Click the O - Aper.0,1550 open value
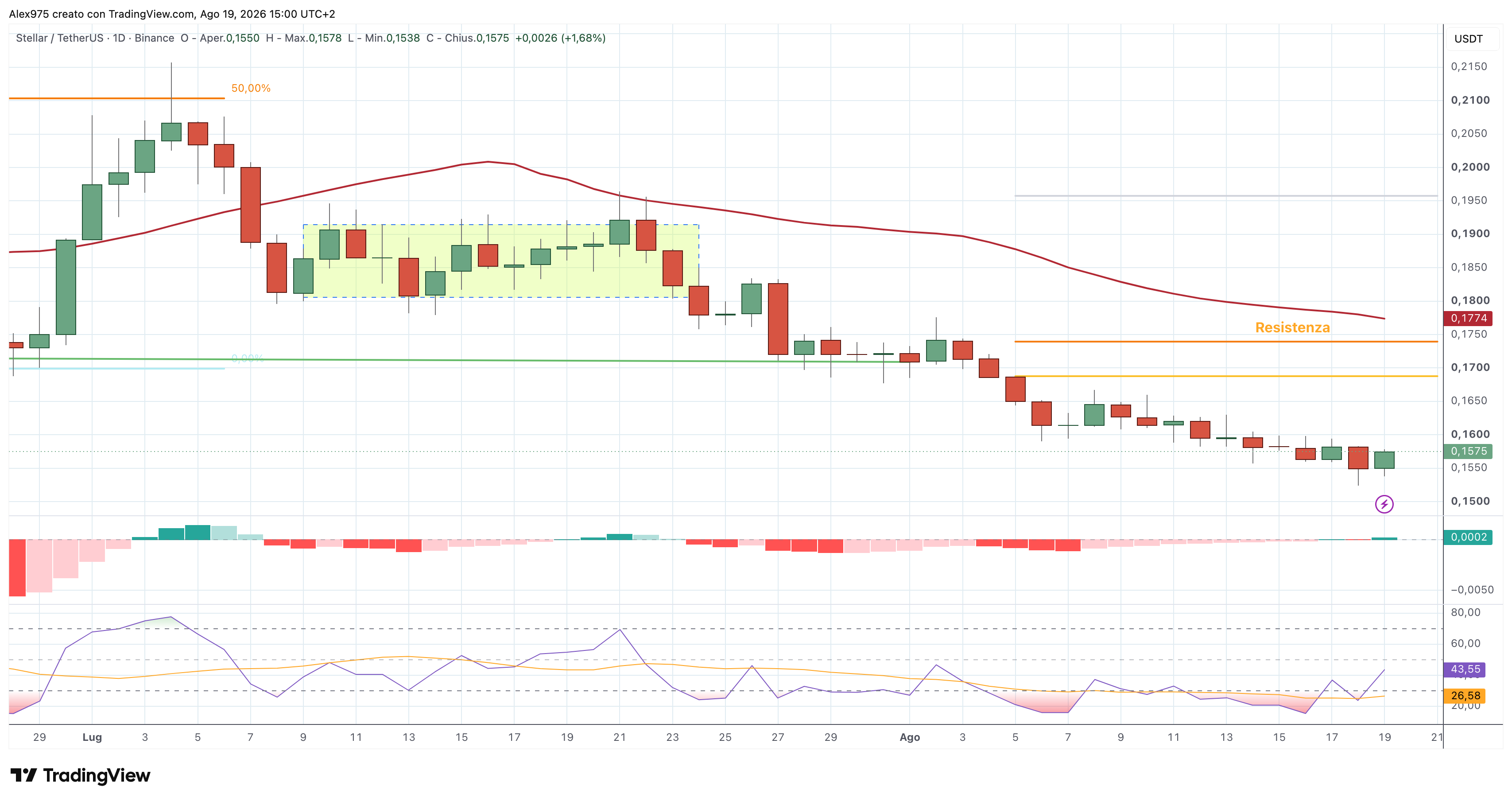The image size is (1512, 802). pos(220,38)
